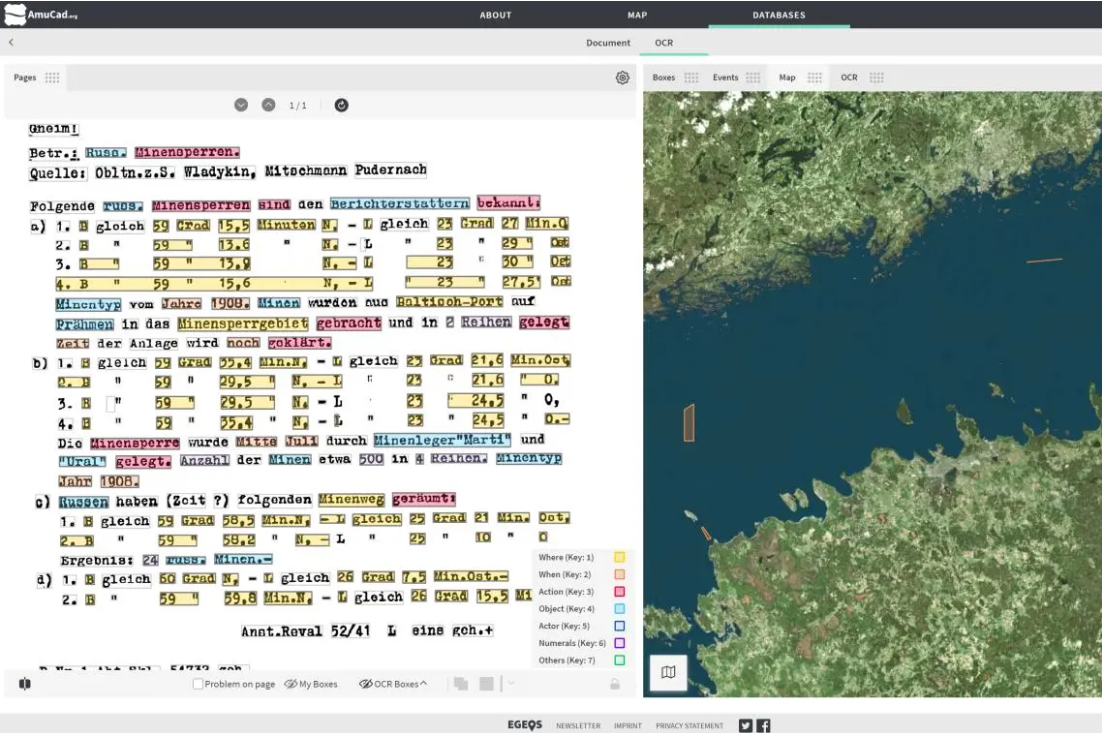1102x733 pixels.
Task: Select the yellow Where color swatch
Action: [x=619, y=557]
